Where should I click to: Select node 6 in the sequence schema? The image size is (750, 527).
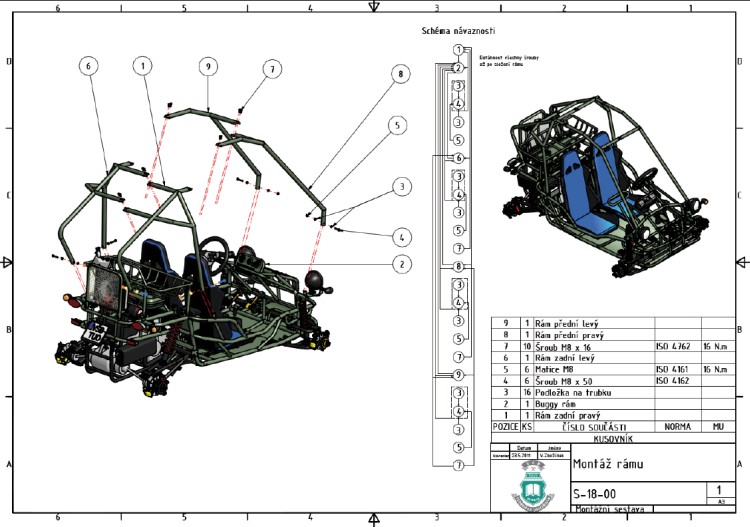[x=458, y=158]
